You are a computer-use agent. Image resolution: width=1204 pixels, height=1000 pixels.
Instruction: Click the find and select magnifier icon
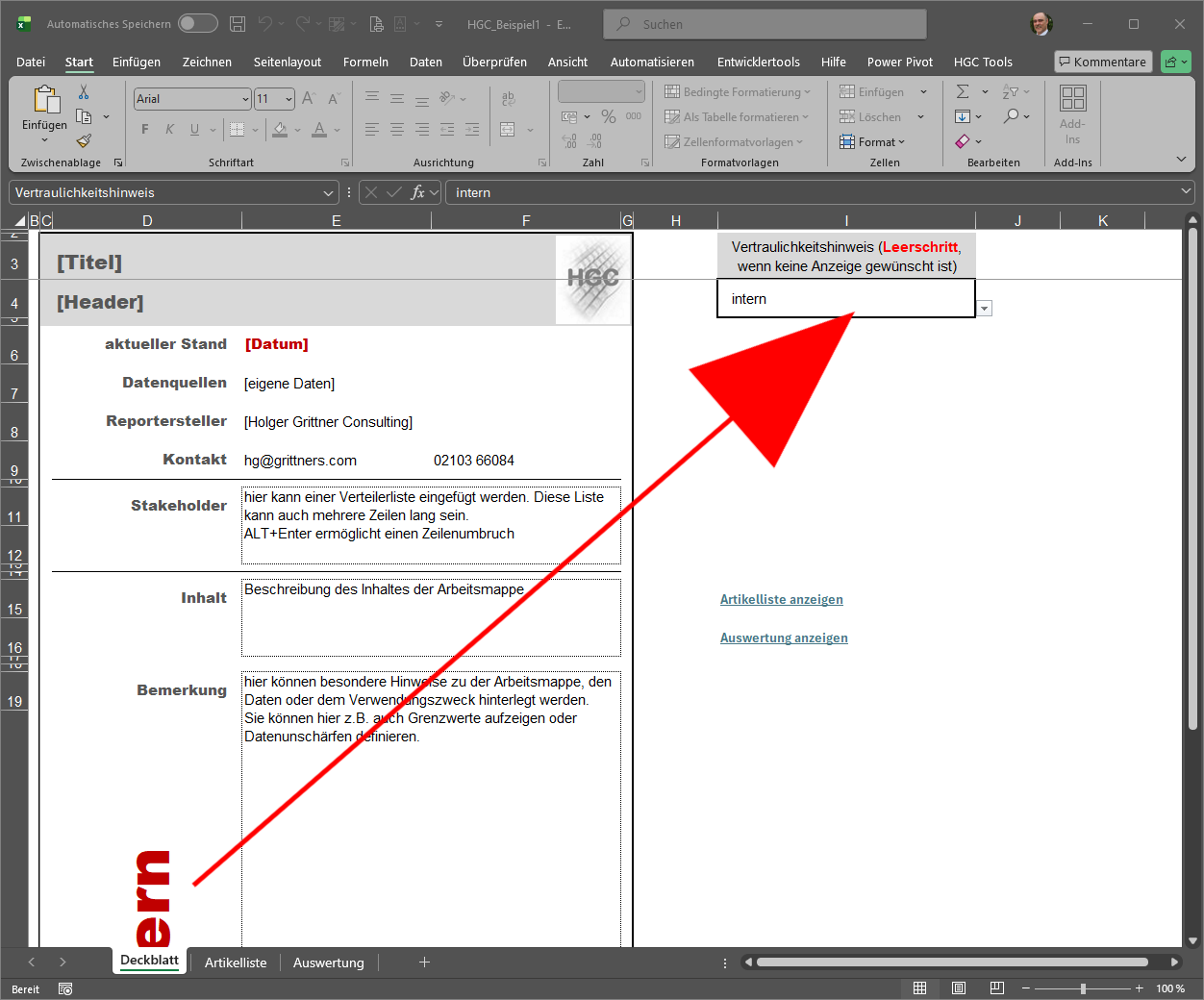click(x=1011, y=116)
